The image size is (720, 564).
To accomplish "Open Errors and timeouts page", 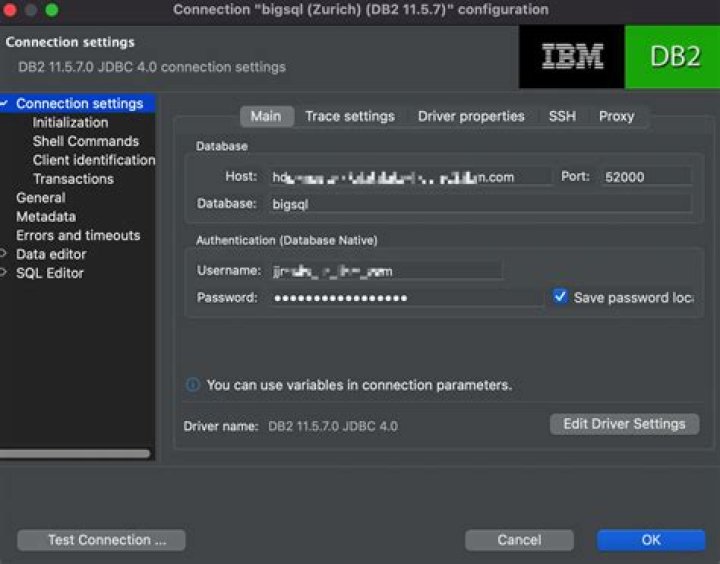I will click(78, 235).
